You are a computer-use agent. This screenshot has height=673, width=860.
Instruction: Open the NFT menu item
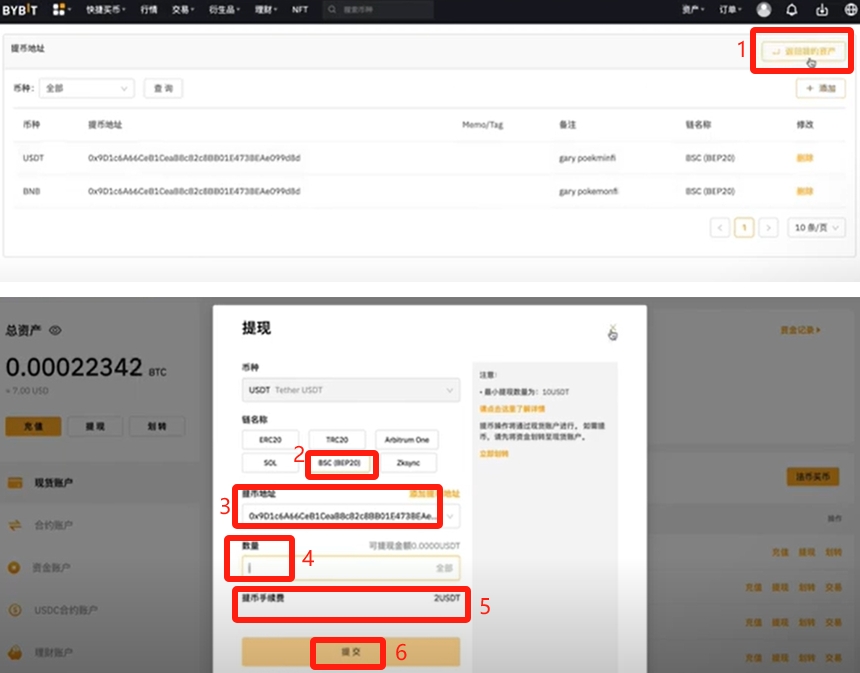299,9
